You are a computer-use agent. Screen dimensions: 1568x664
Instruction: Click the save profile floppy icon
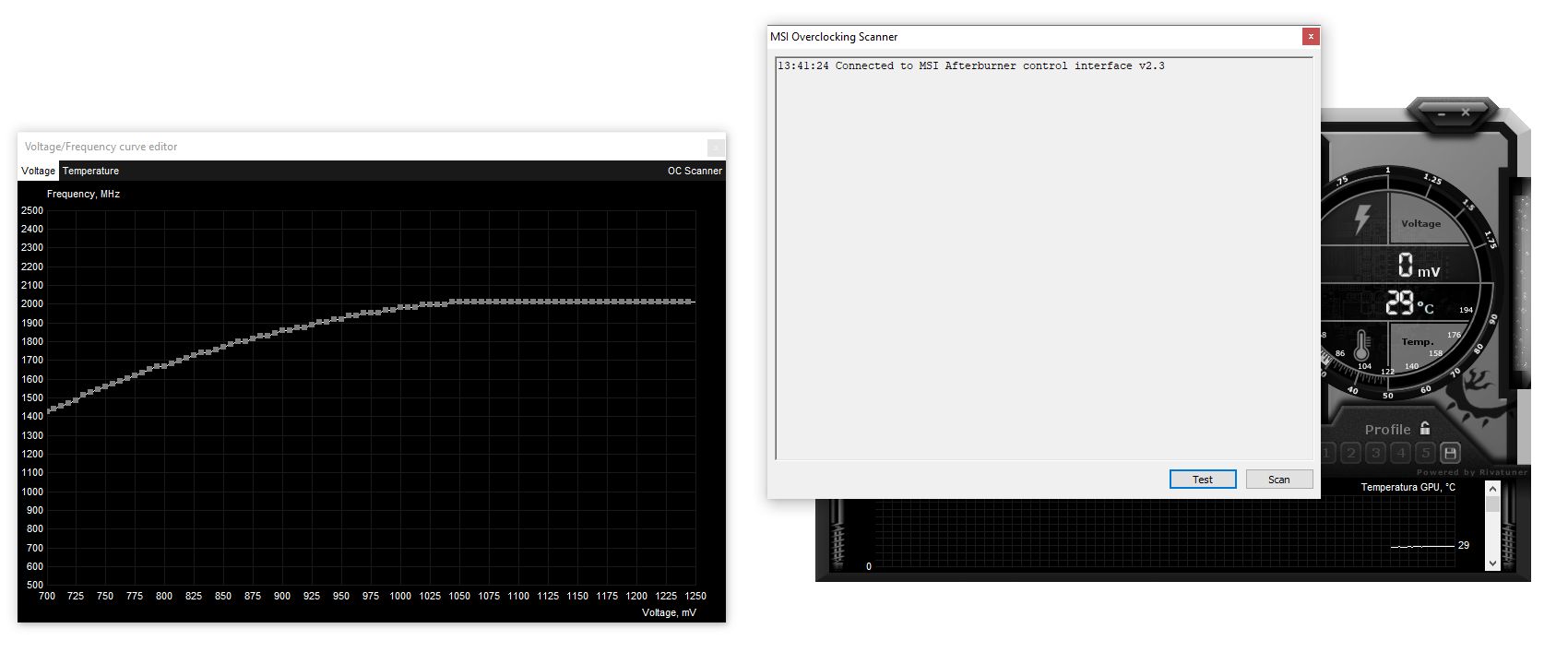tap(1450, 453)
